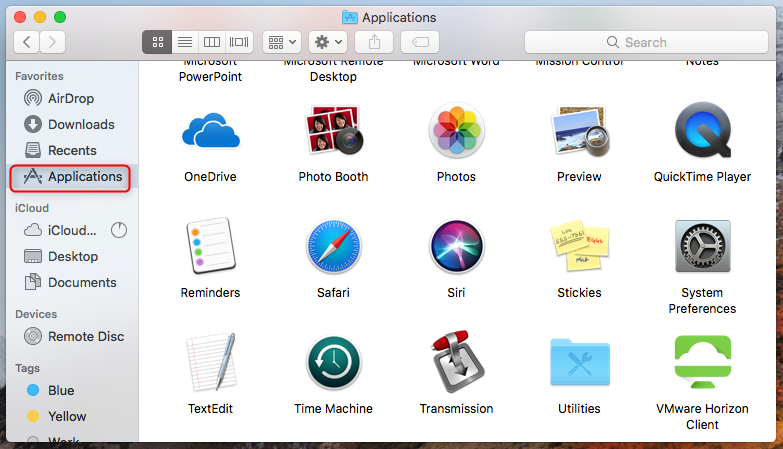Image resolution: width=783 pixels, height=449 pixels.
Task: Select Remote Disc in the sidebar
Action: pos(74,337)
